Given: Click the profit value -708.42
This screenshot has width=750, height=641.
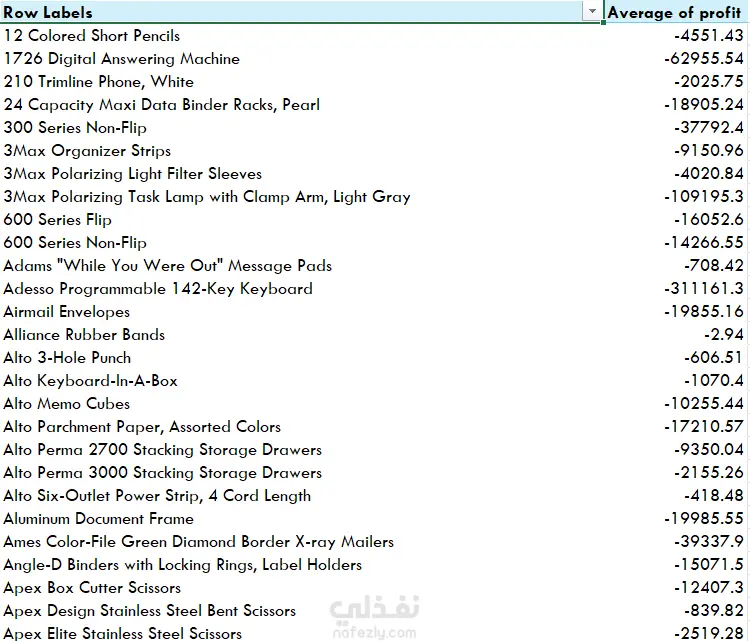Looking at the screenshot, I should pyautogui.click(x=714, y=265).
